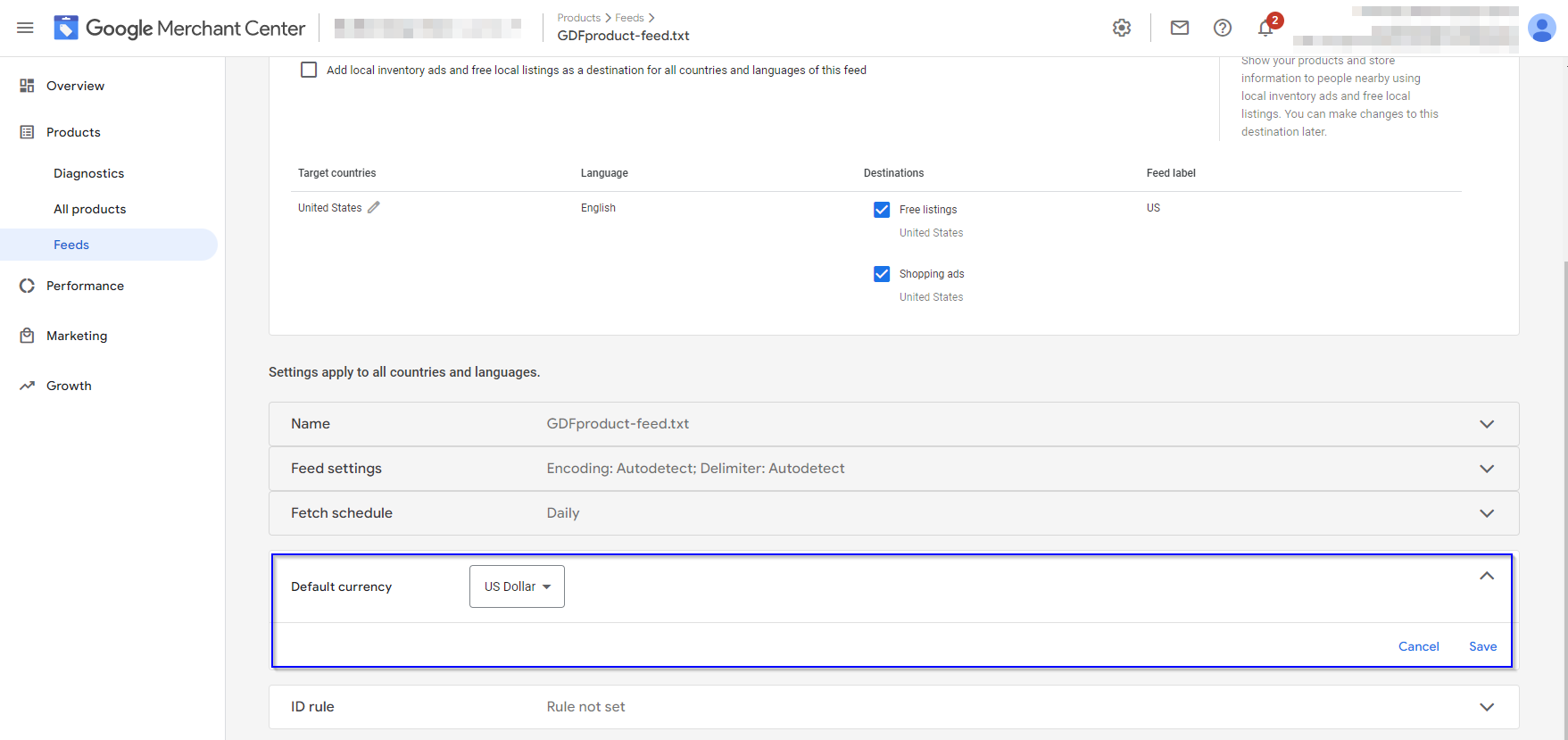The image size is (1568, 740).
Task: Click the GDFproduct-feed.txt page title
Action: (x=623, y=36)
